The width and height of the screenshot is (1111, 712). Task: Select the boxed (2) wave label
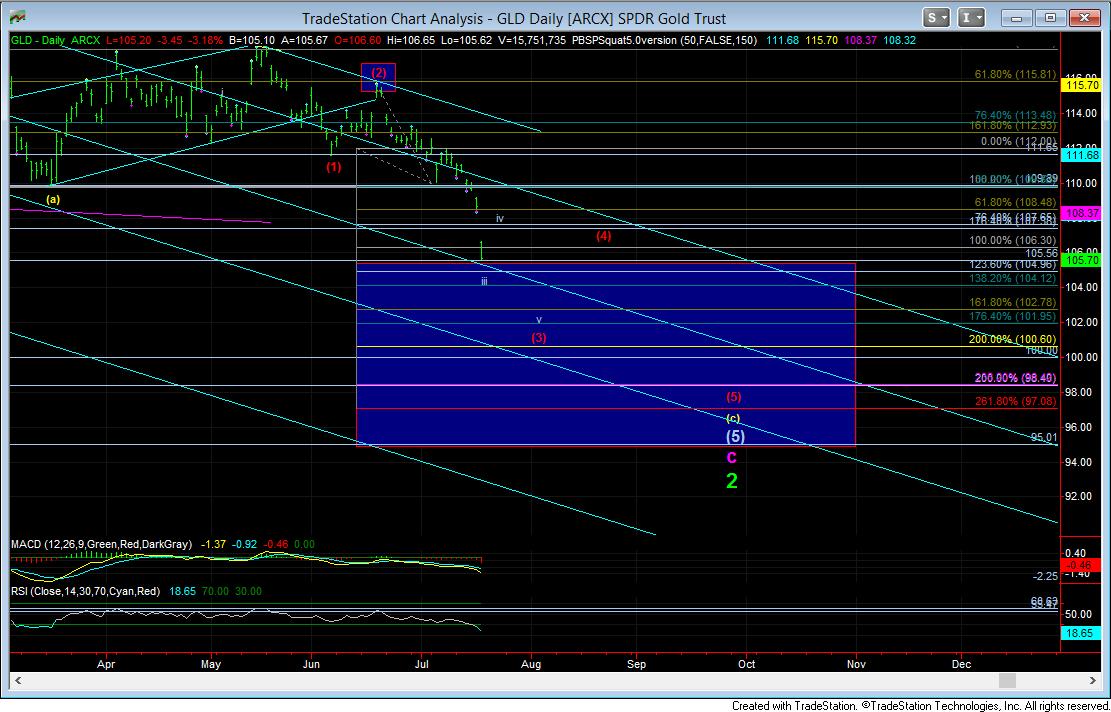click(378, 72)
